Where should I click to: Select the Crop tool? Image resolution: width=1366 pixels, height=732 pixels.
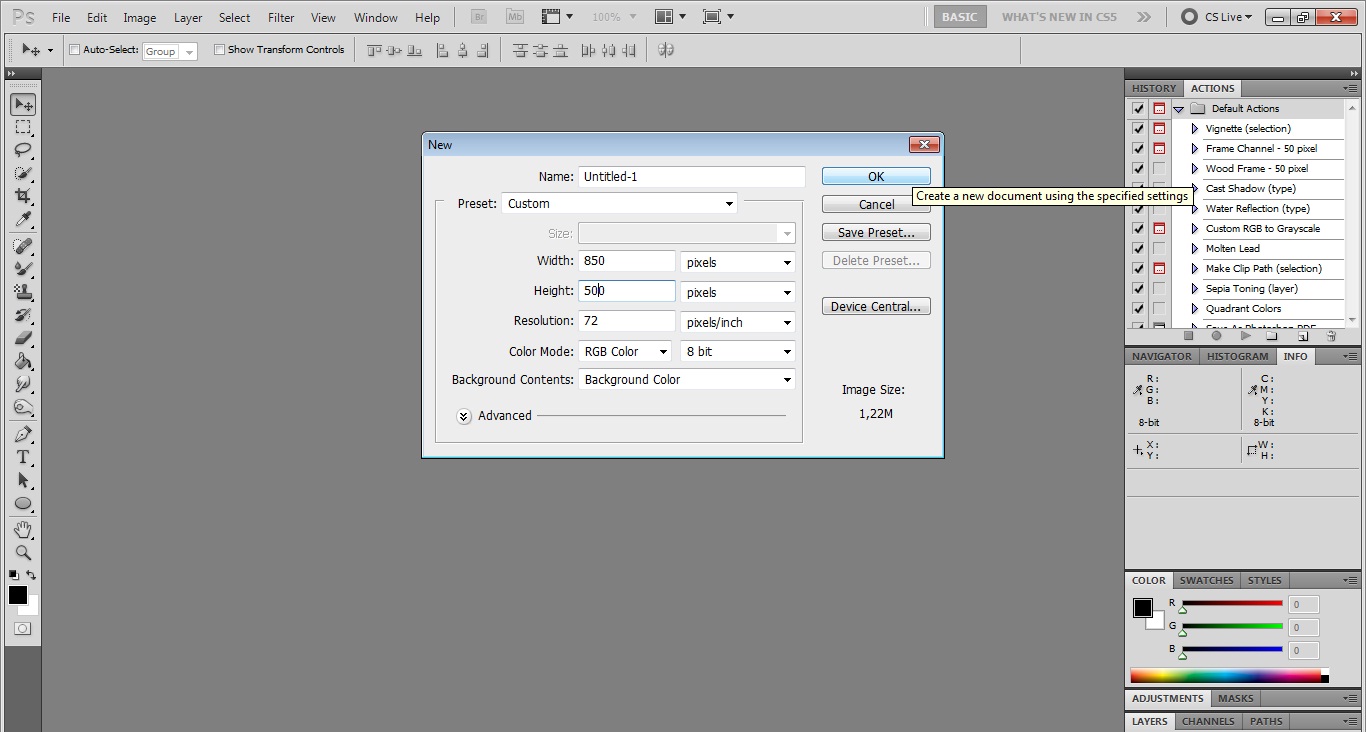(x=22, y=196)
